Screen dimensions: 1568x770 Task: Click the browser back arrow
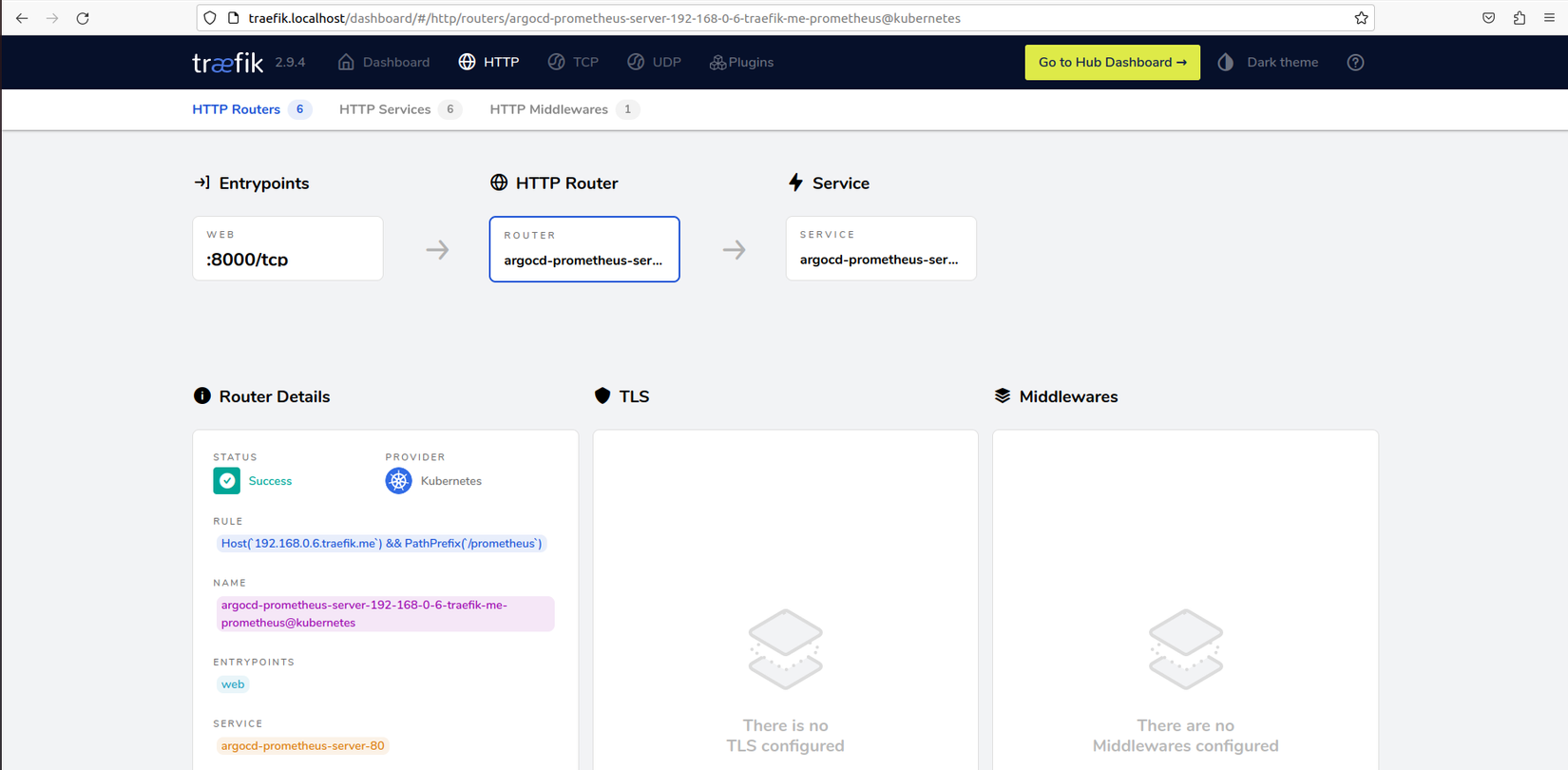tap(22, 18)
